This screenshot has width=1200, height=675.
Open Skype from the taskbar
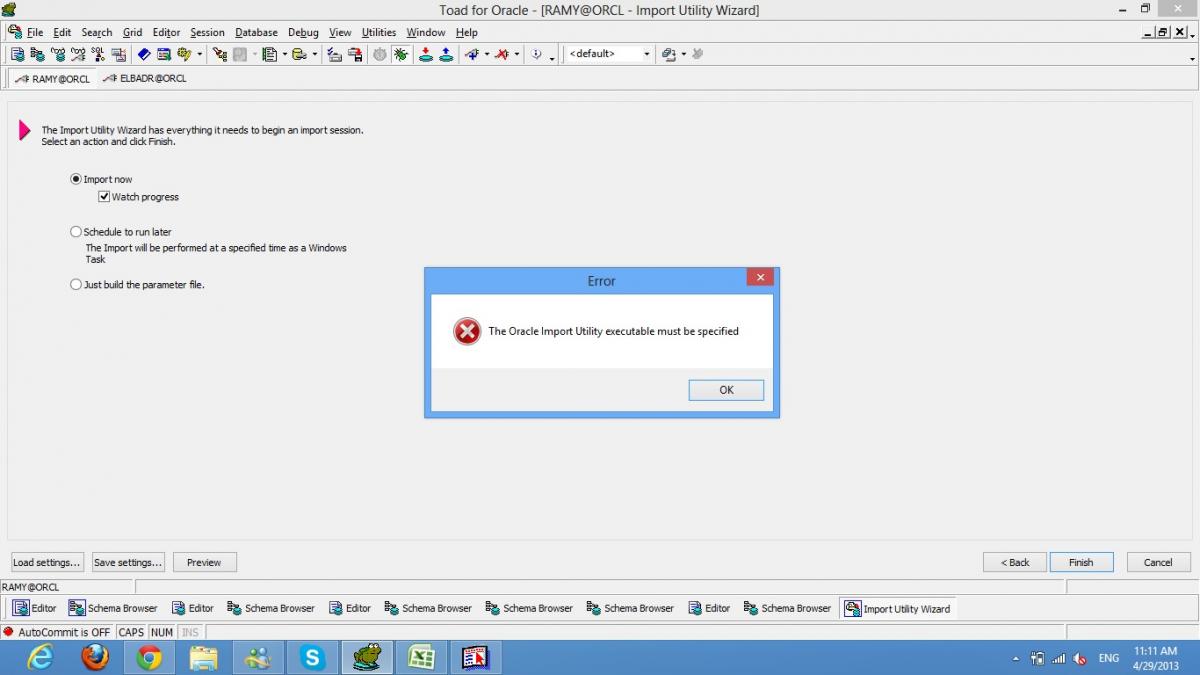tap(312, 657)
